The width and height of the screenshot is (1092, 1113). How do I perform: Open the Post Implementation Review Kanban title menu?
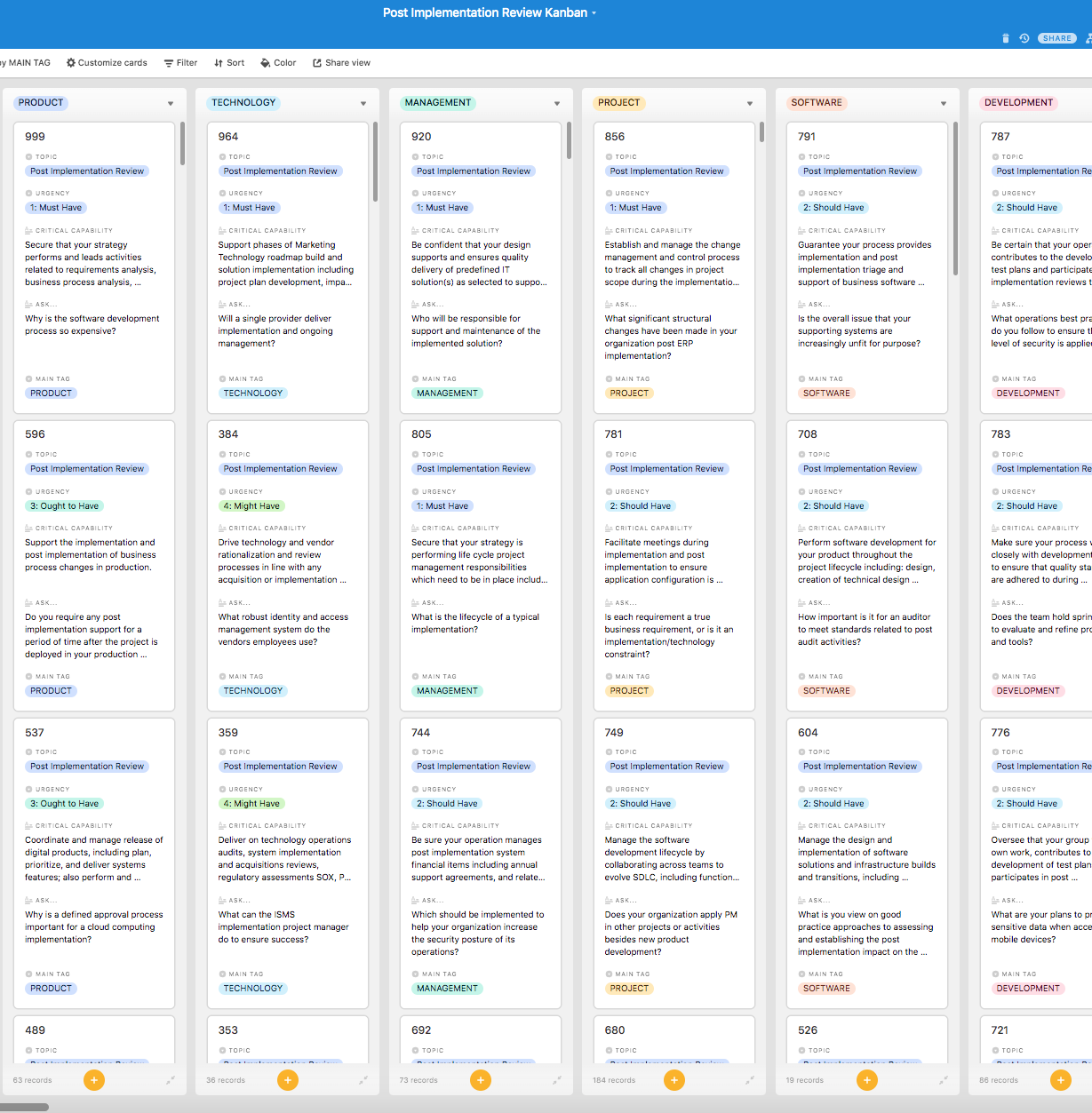(x=490, y=13)
